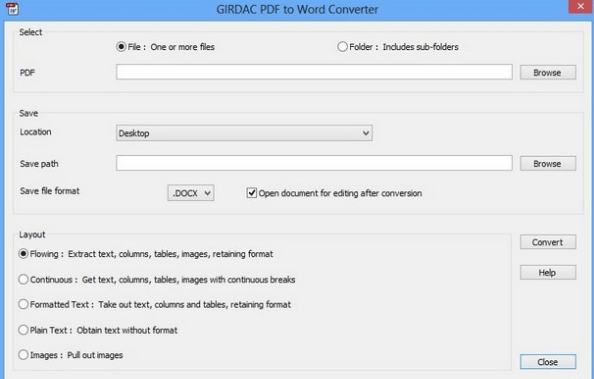Click the Save path input field

coord(314,163)
